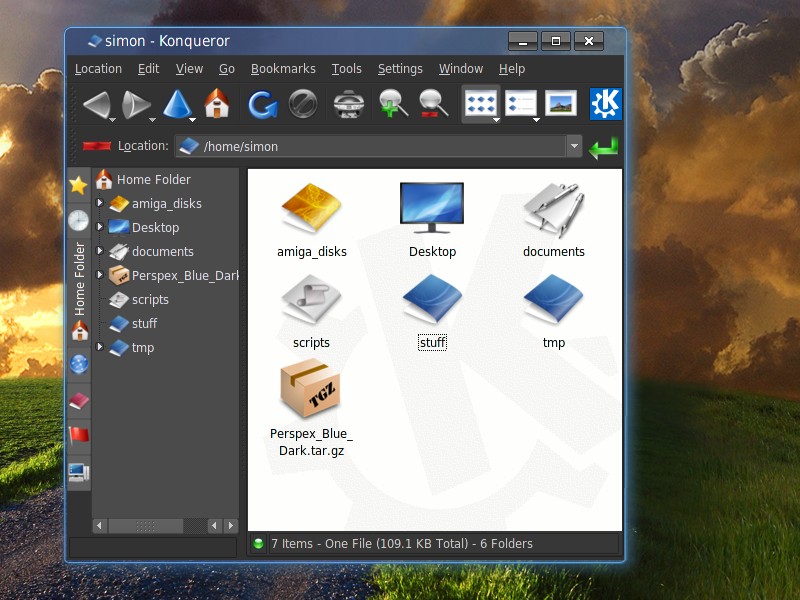Open the Up button dropdown arrow
The image size is (800, 600).
click(192, 120)
